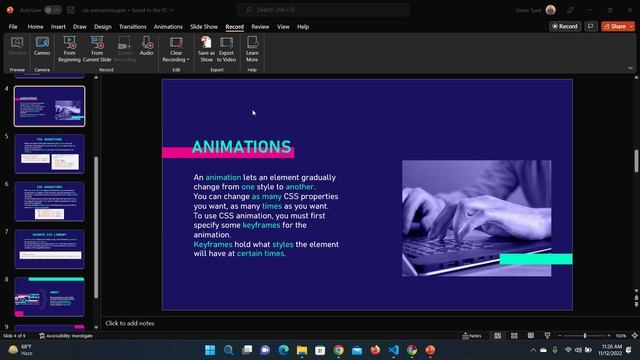This screenshot has width=640, height=360.
Task: Click the Preview ribbon button
Action: tap(17, 46)
